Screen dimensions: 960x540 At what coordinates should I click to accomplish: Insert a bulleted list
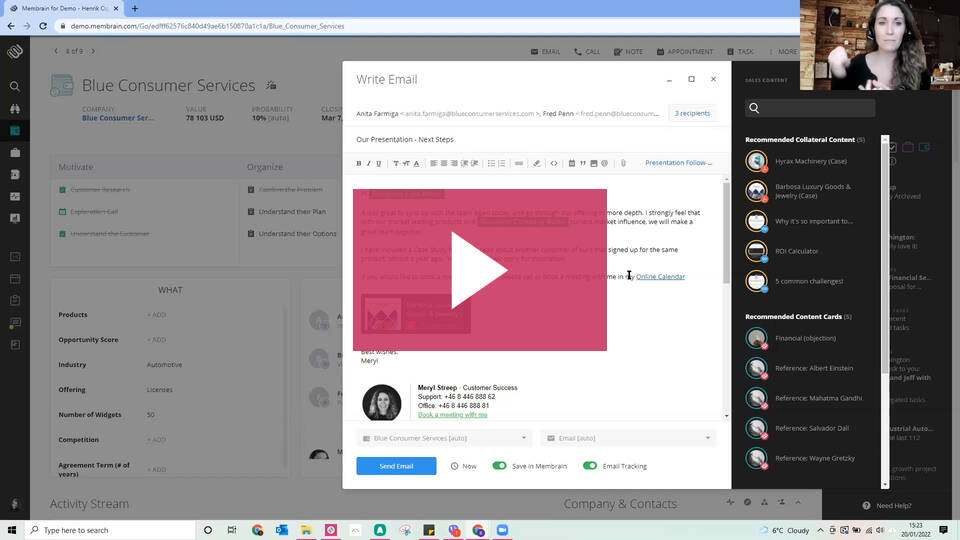click(x=491, y=163)
